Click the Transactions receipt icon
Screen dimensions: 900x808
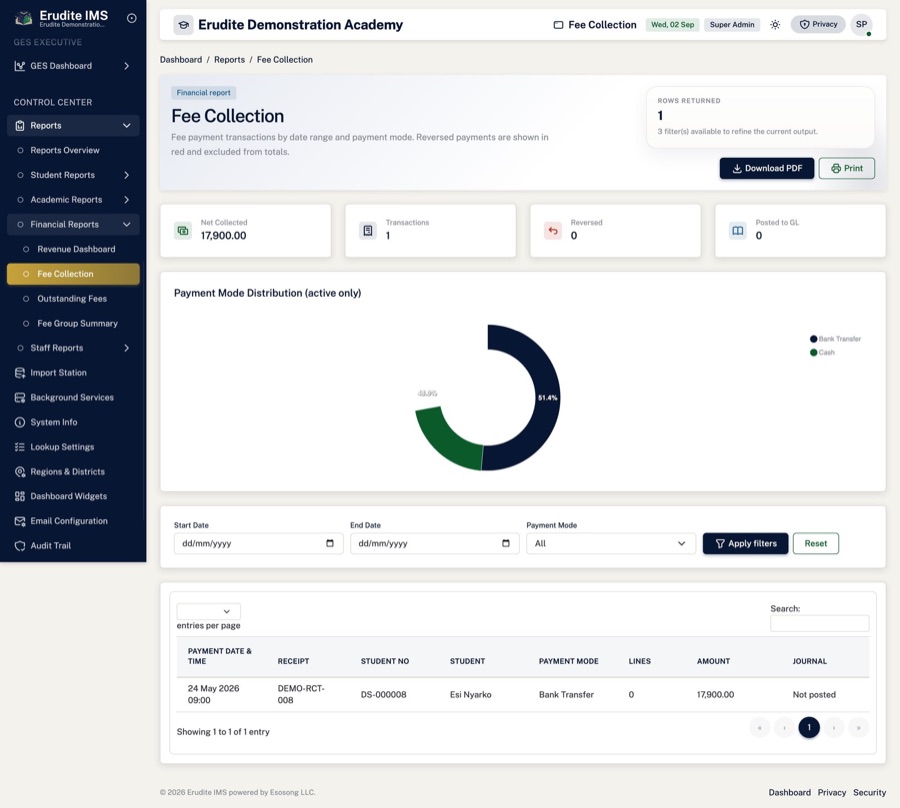click(368, 231)
